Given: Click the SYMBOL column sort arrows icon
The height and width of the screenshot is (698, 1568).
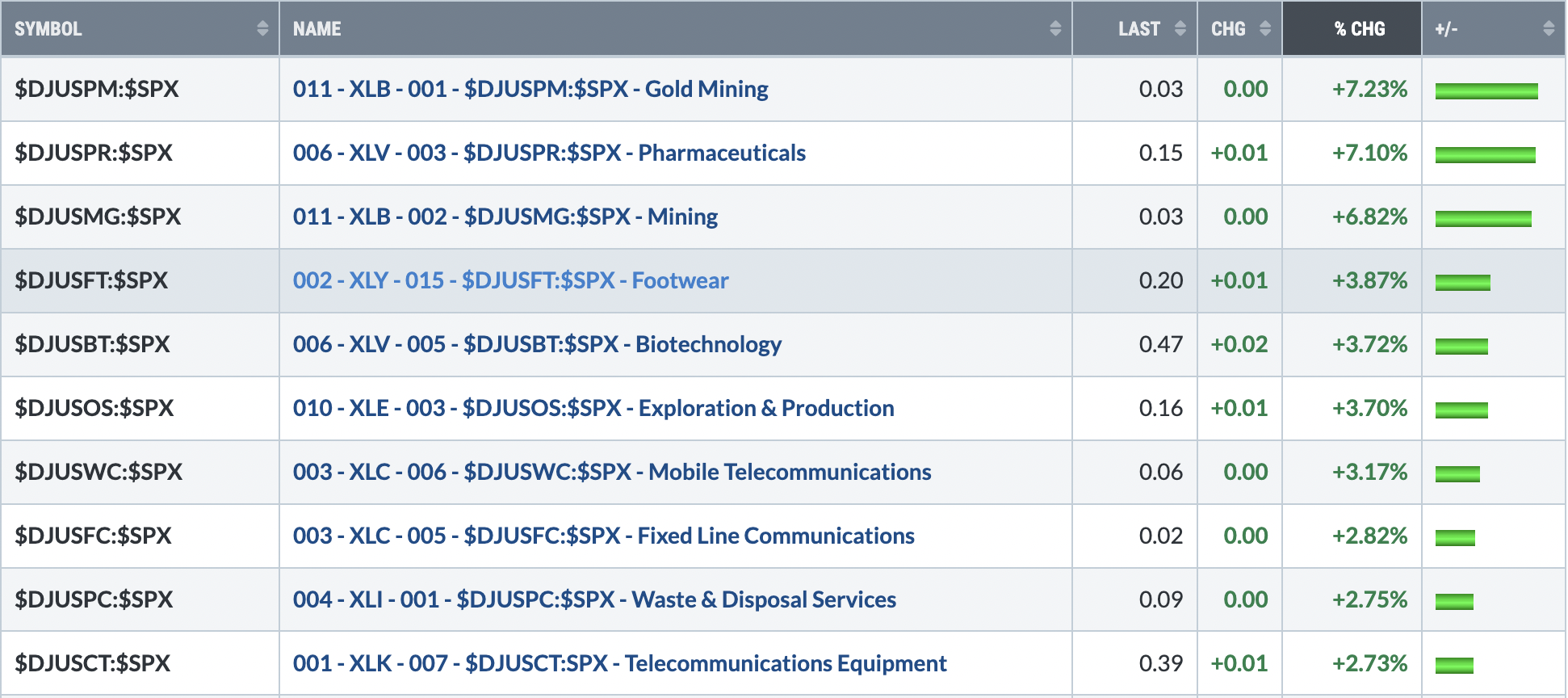Looking at the screenshot, I should tap(262, 28).
